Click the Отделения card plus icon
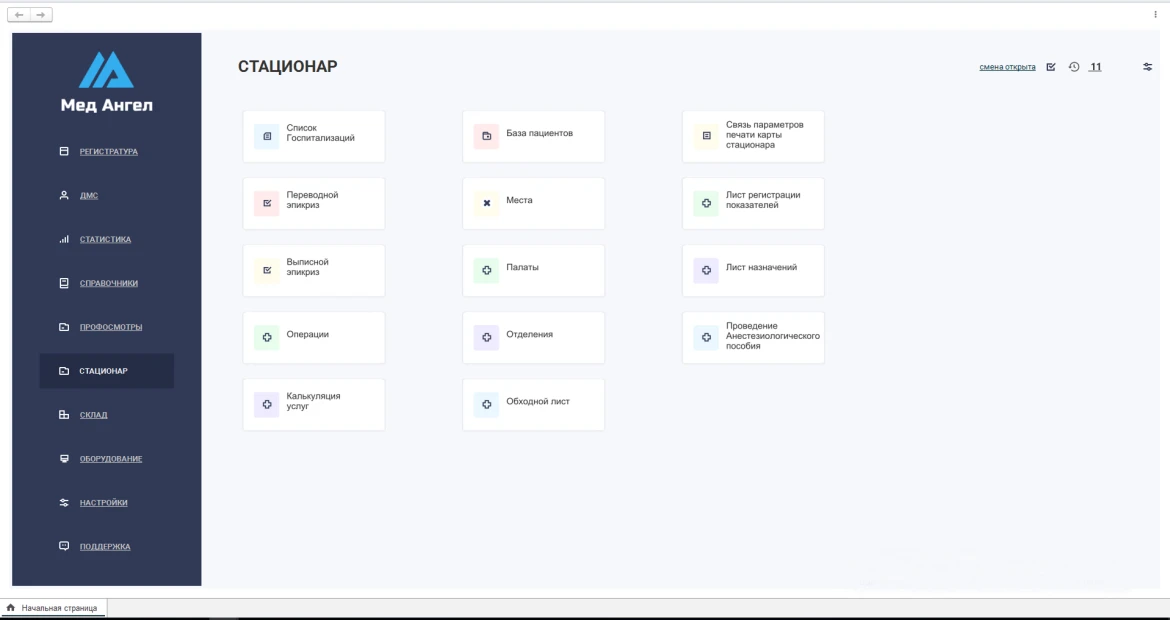This screenshot has height=620, width=1170. click(487, 338)
